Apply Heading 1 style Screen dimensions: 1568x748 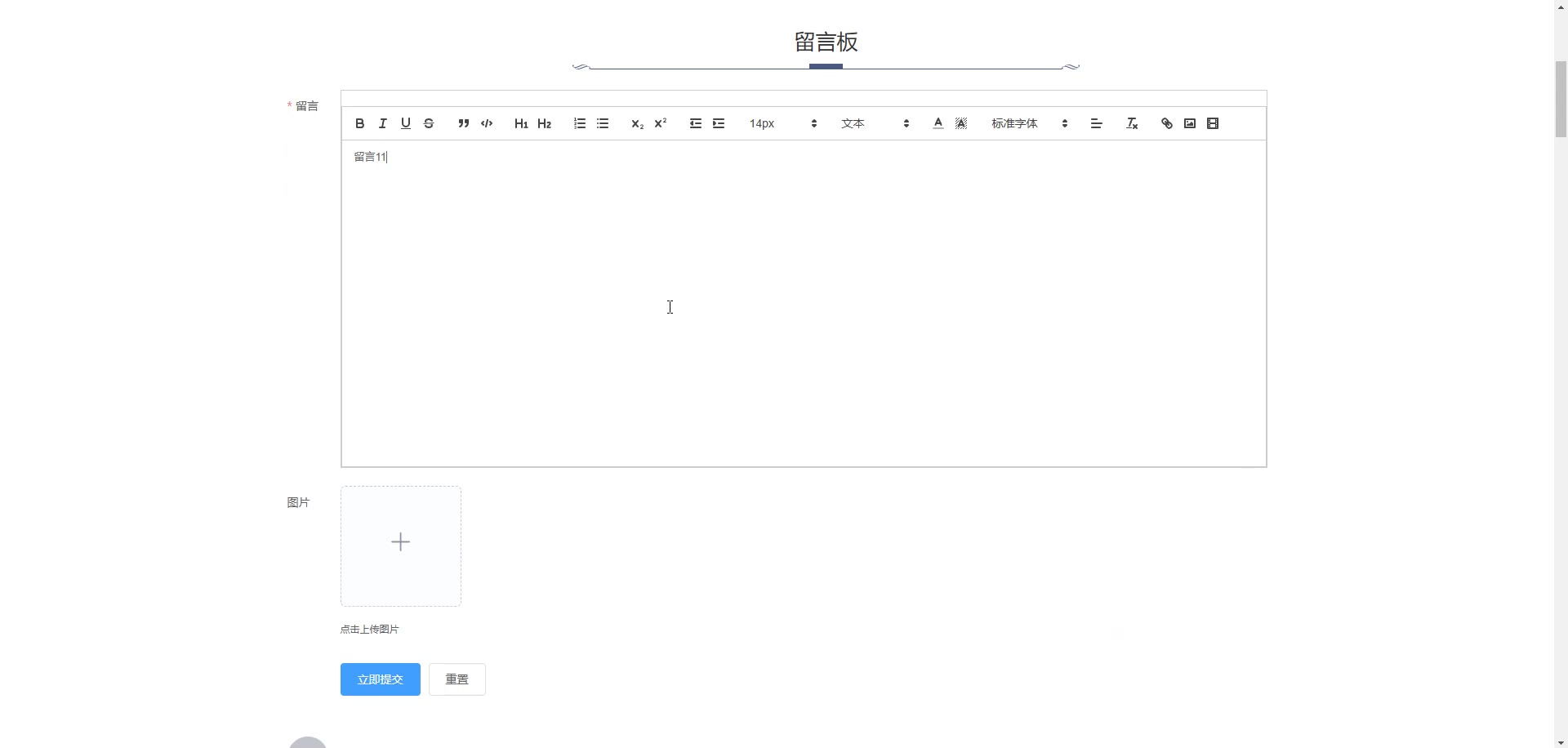pyautogui.click(x=521, y=123)
